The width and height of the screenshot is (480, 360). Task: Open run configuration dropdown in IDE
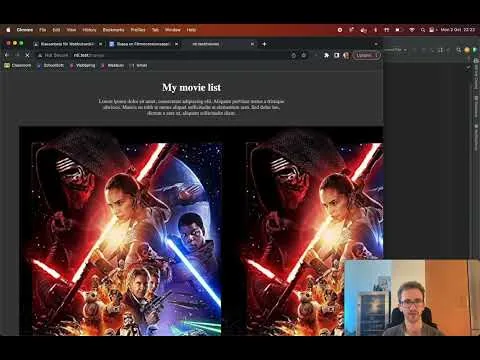click(396, 50)
